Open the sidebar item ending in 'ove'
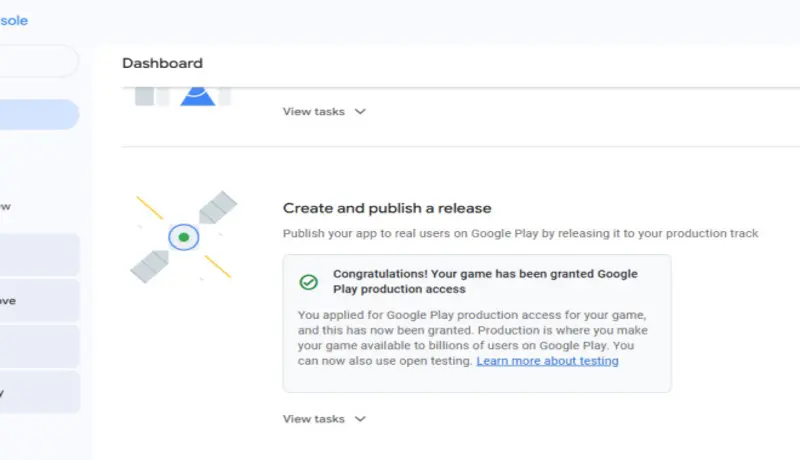Screen dimensions: 800x460 coord(38,301)
